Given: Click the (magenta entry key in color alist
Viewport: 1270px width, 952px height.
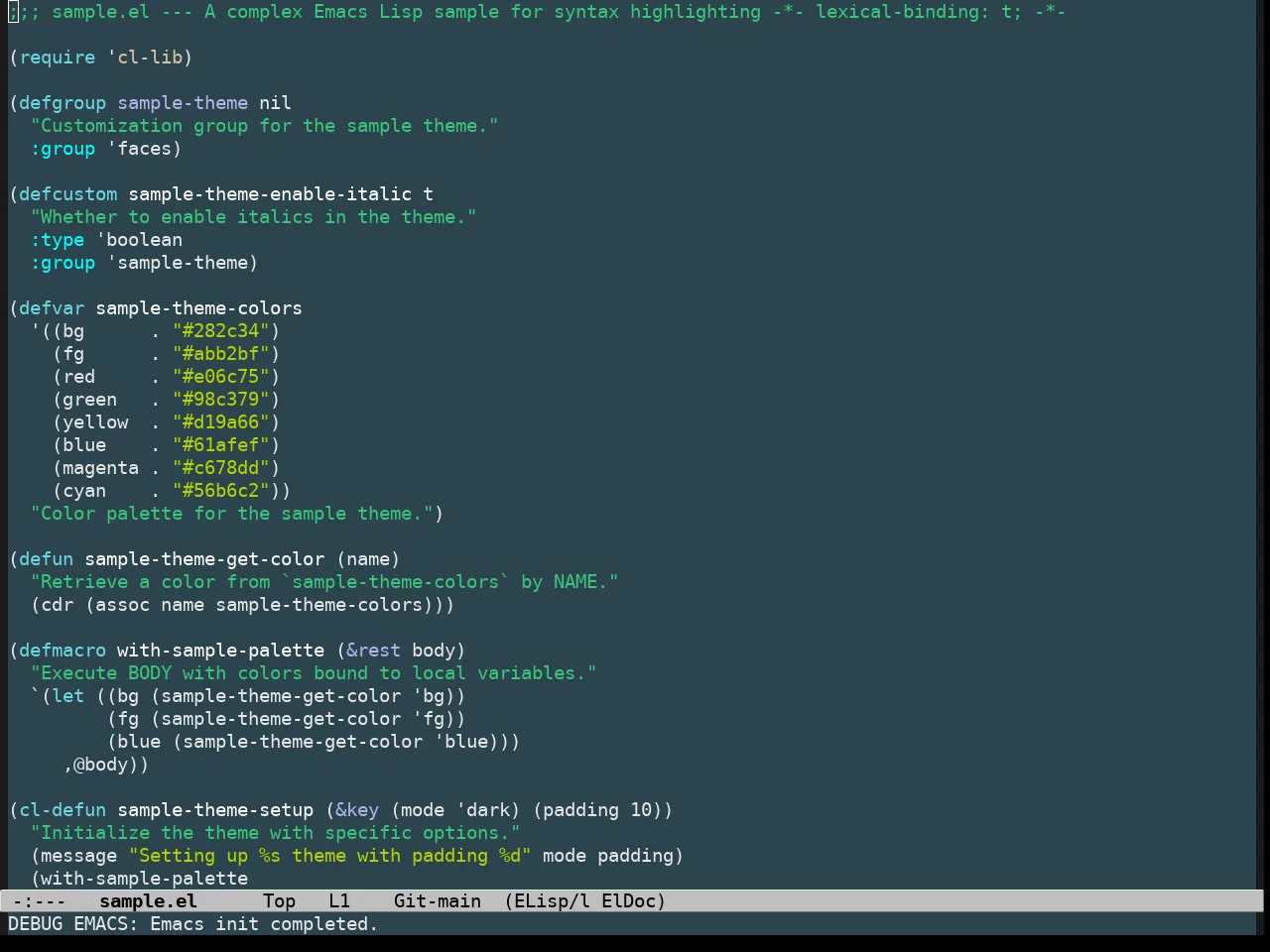Looking at the screenshot, I should 95,468.
